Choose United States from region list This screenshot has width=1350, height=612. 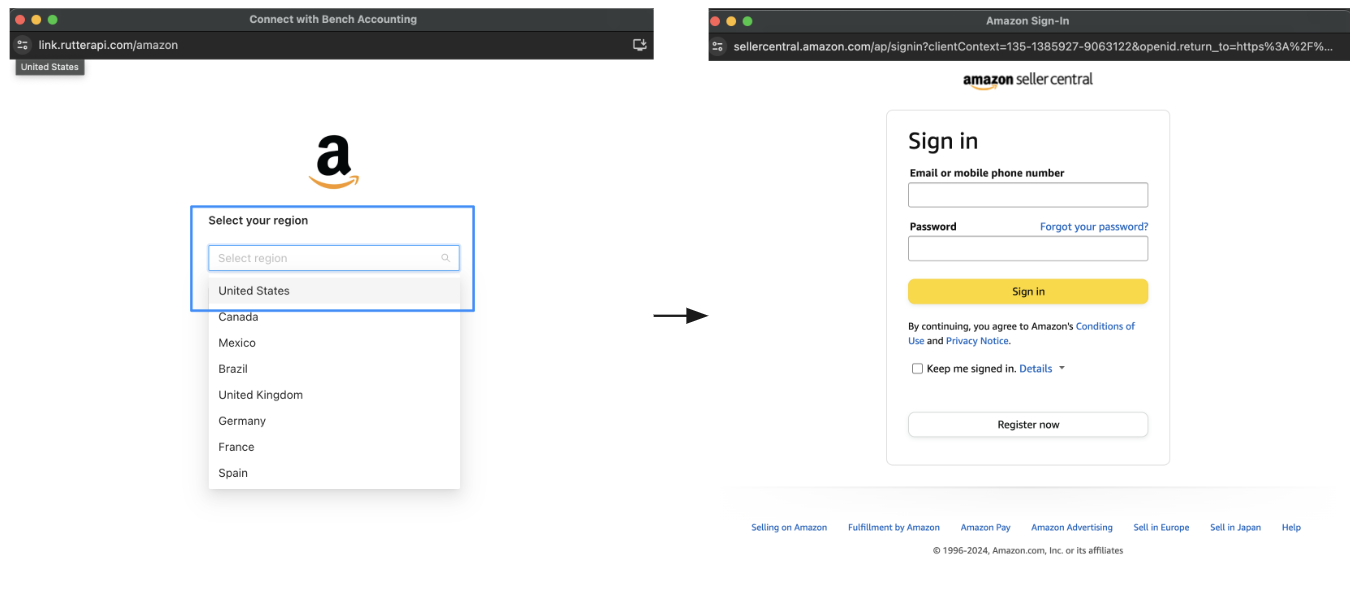[334, 291]
